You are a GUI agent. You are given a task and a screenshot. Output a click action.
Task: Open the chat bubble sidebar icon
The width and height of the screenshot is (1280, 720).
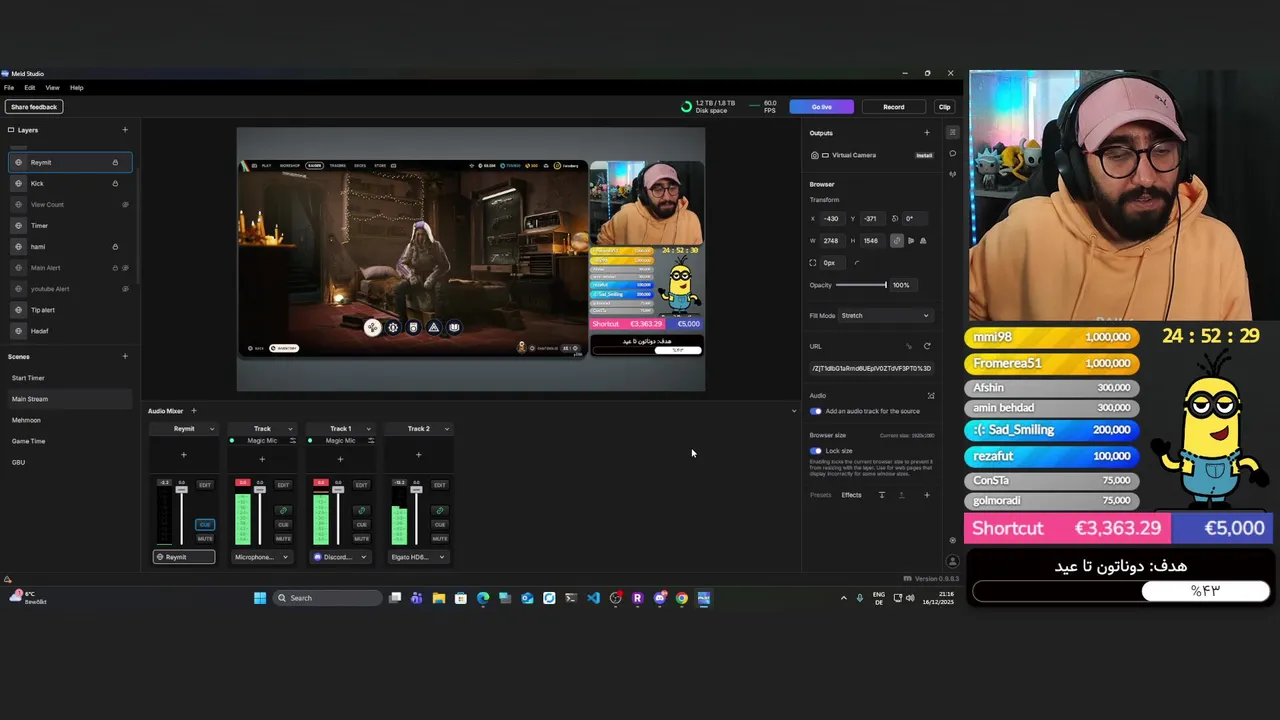[x=952, y=153]
